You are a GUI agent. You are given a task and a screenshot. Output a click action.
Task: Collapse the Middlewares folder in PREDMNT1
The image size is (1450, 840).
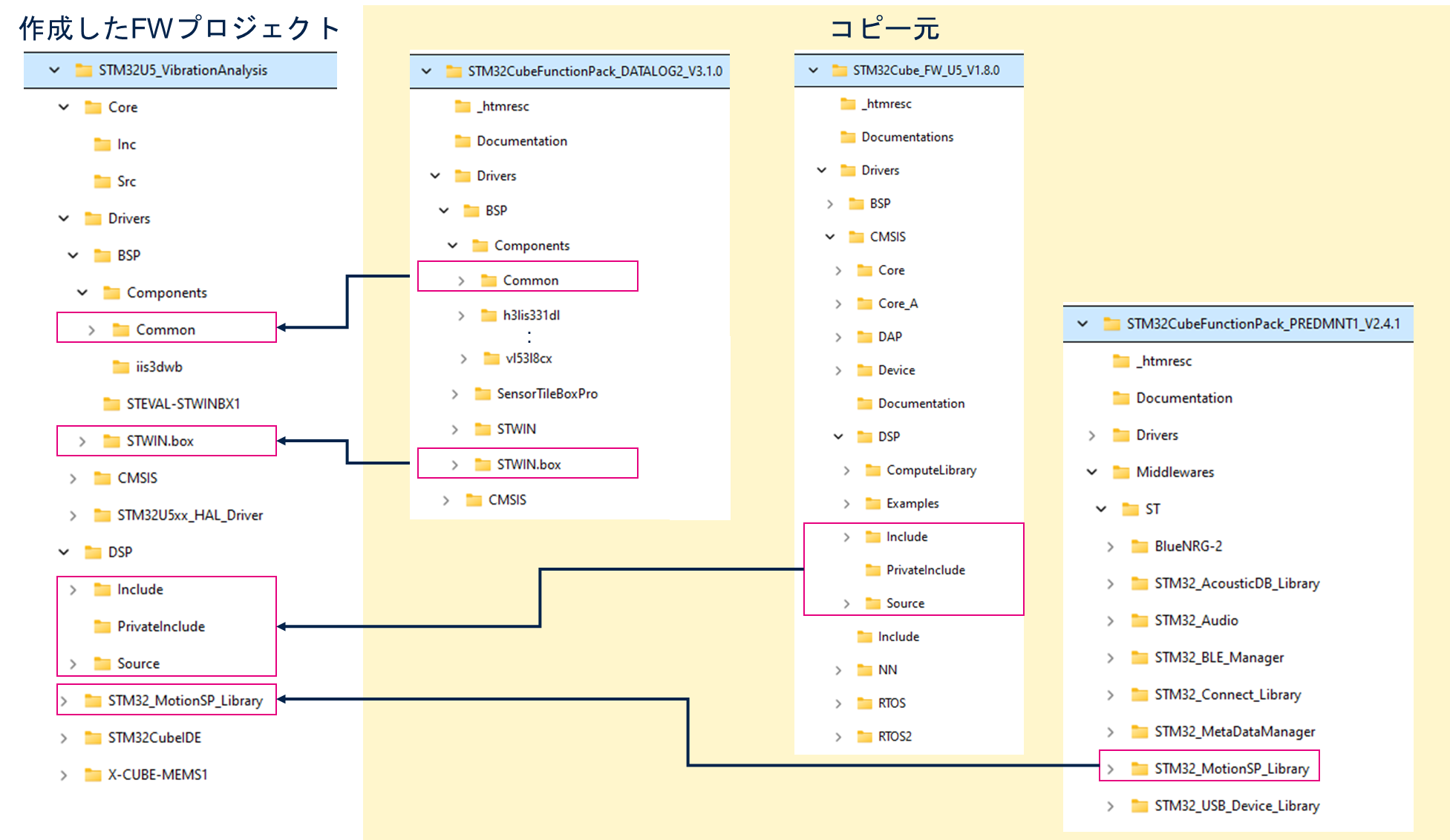(1091, 472)
